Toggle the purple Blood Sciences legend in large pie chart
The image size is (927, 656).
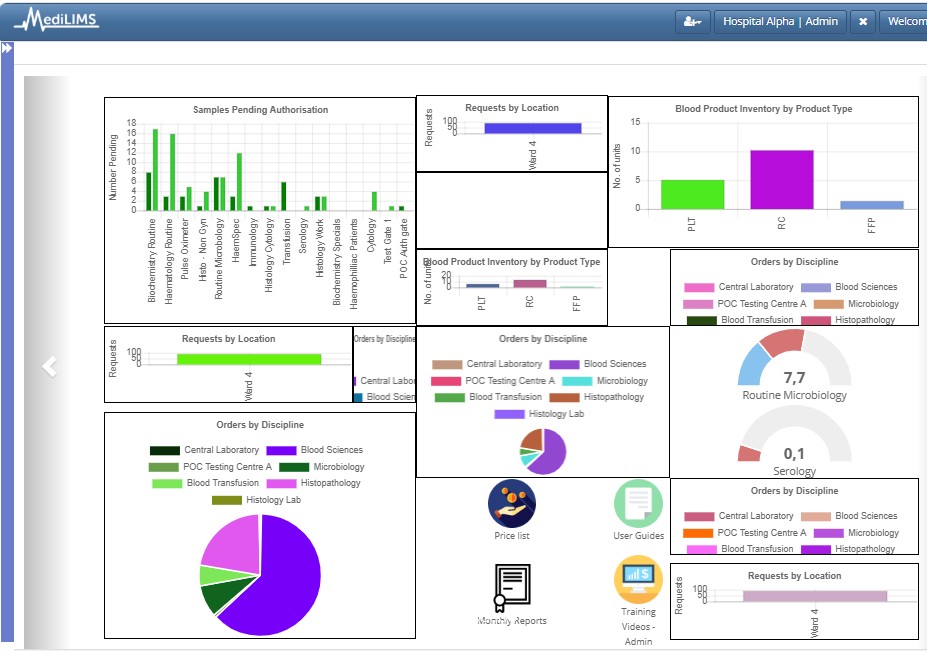(315, 450)
